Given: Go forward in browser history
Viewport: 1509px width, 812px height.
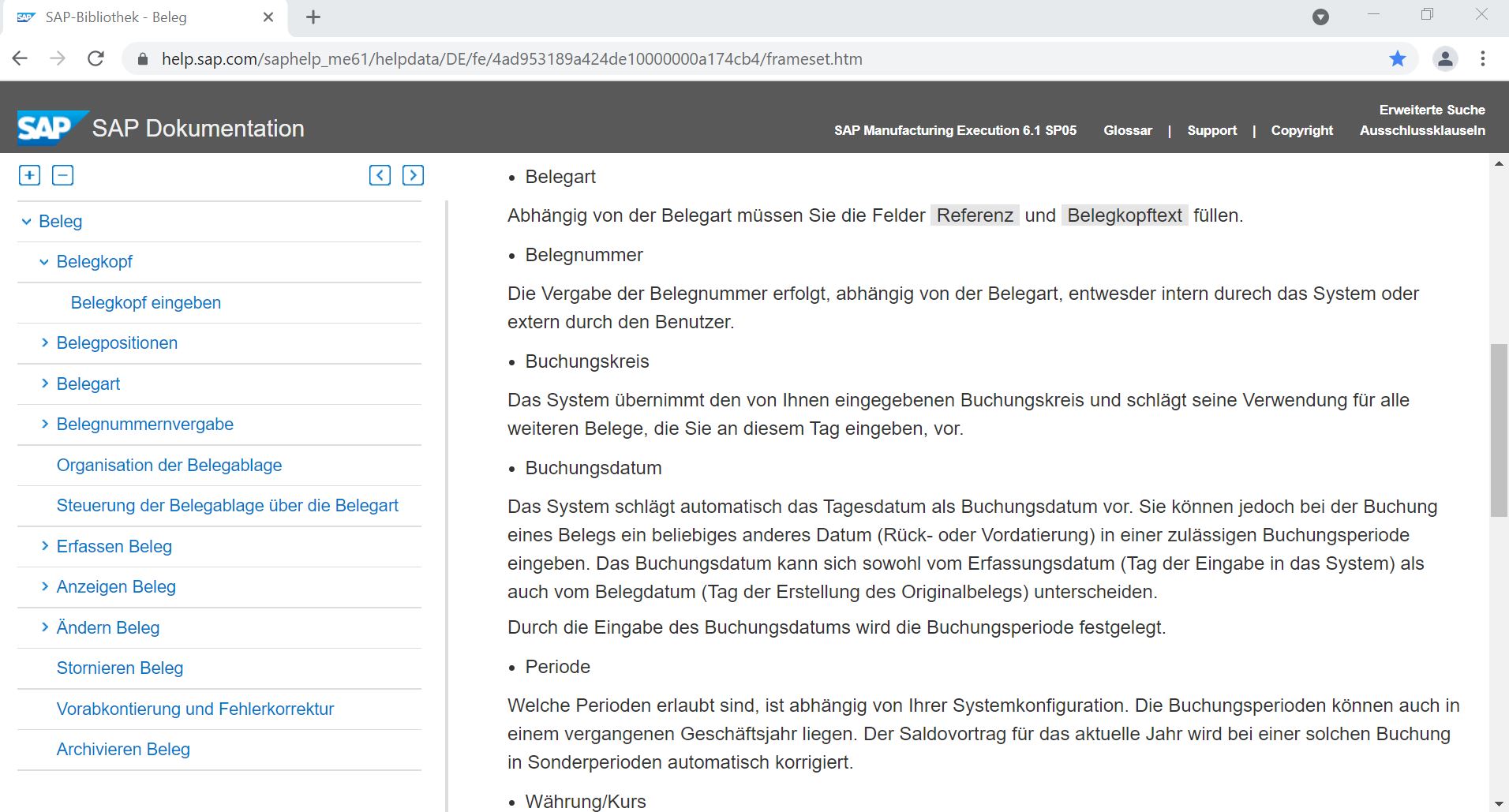Looking at the screenshot, I should pyautogui.click(x=58, y=58).
